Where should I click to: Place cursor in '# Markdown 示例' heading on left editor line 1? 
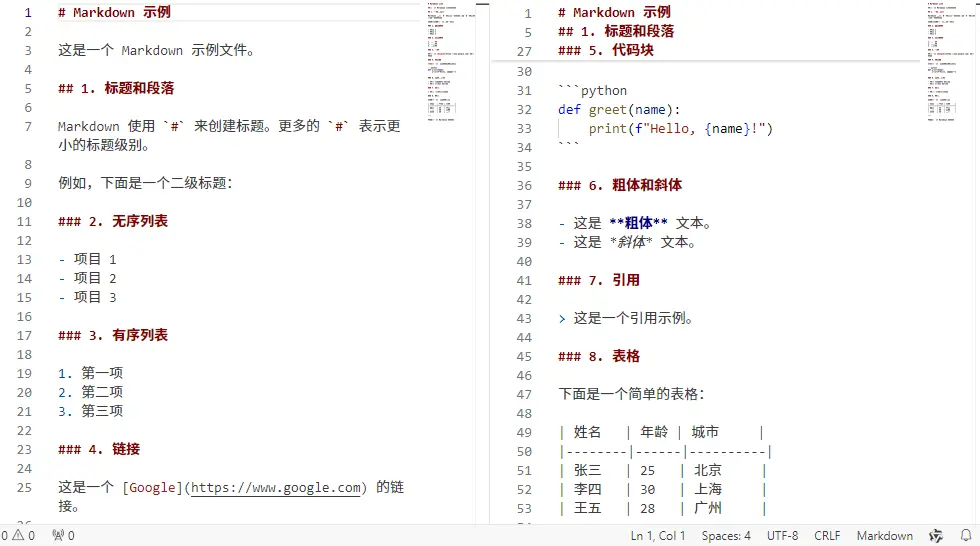click(114, 12)
